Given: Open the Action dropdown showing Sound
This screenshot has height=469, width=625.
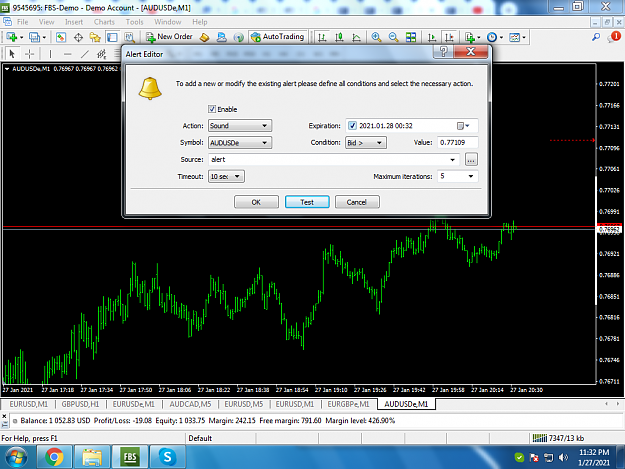Looking at the screenshot, I should 240,126.
